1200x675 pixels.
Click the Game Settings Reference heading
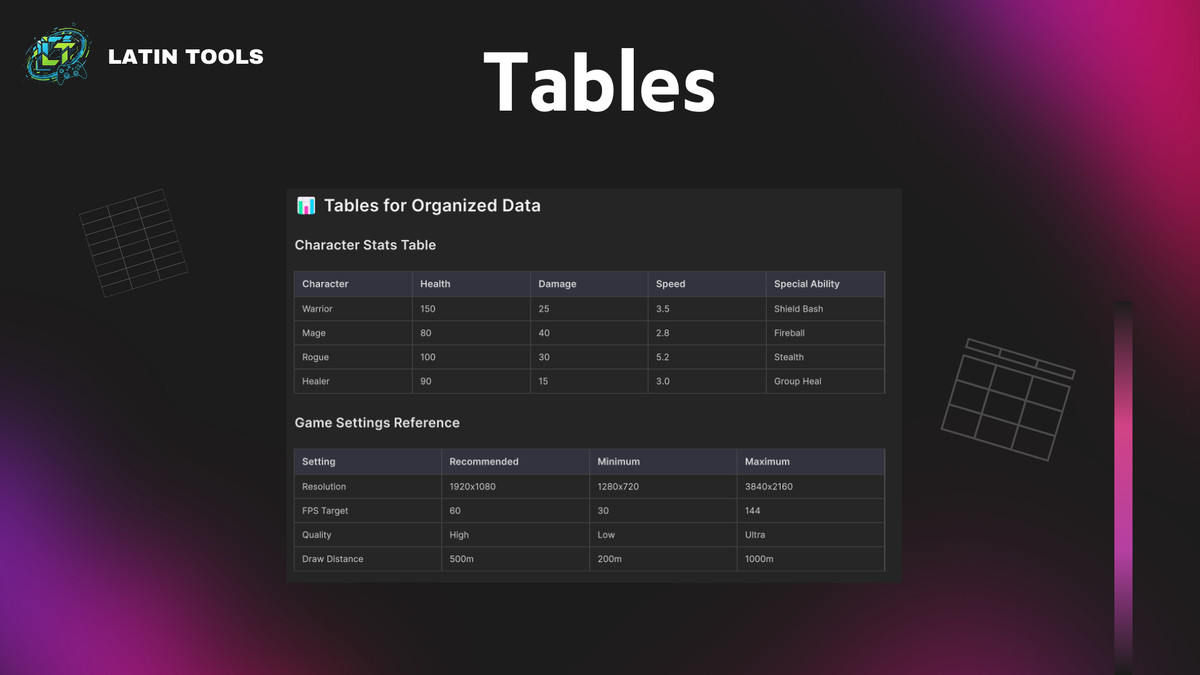click(377, 423)
